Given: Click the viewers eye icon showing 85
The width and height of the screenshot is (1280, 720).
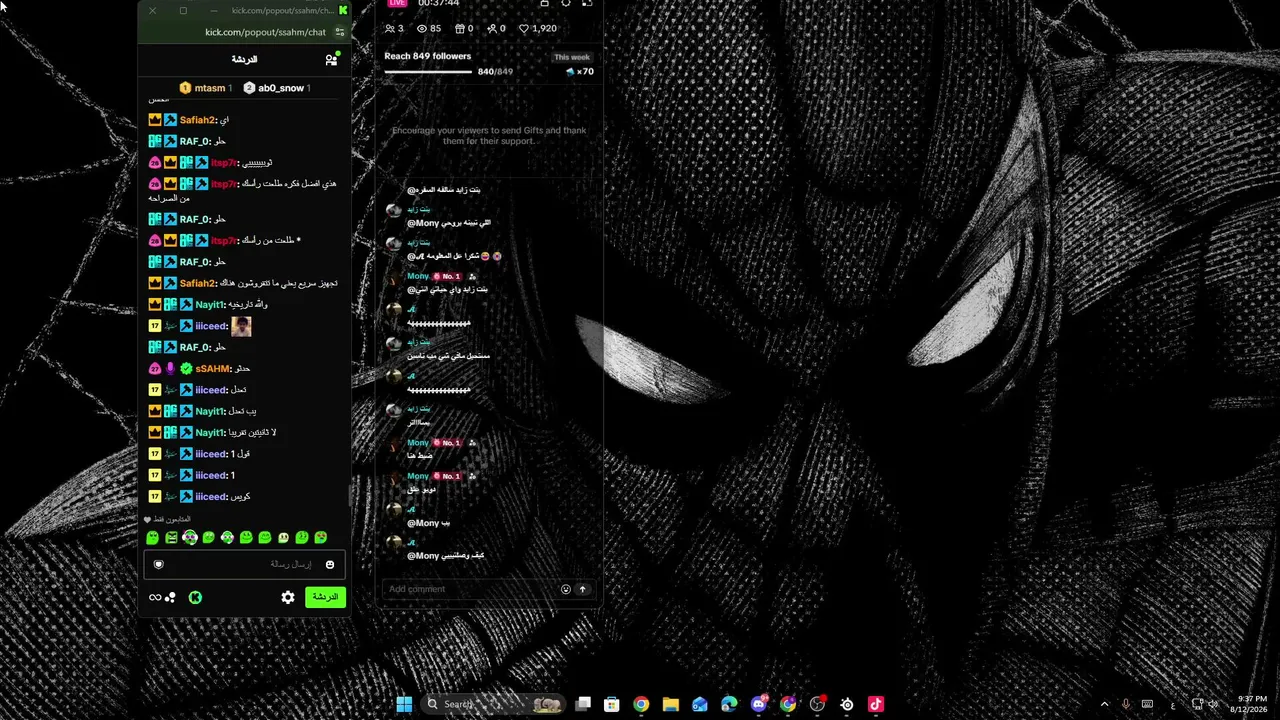Looking at the screenshot, I should tap(422, 29).
